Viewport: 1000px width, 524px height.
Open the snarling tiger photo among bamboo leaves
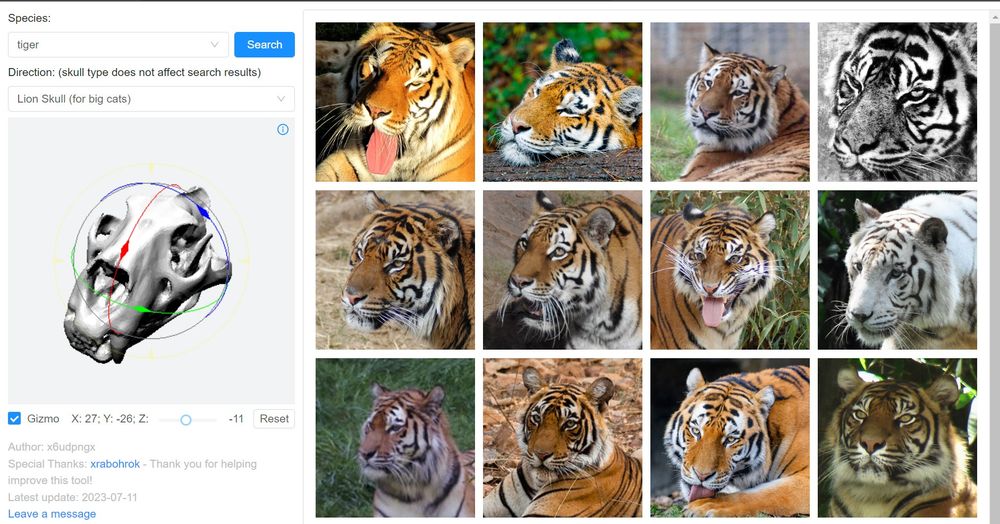[x=730, y=270]
